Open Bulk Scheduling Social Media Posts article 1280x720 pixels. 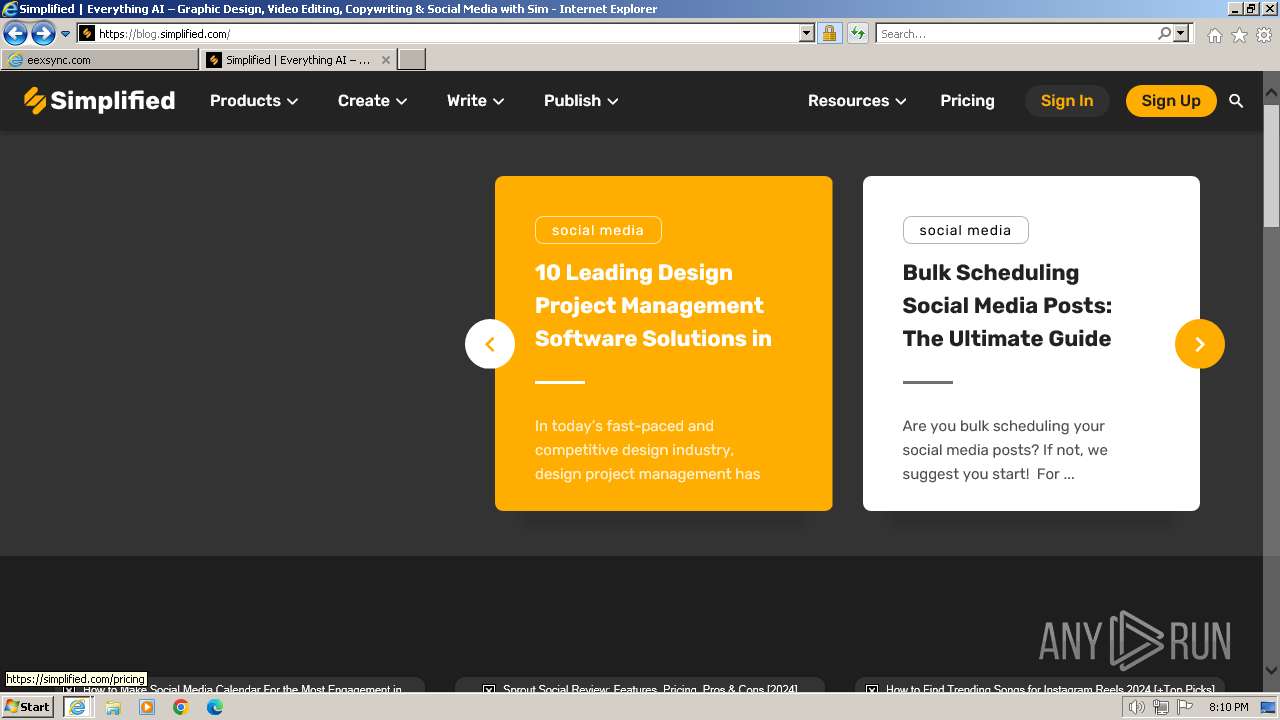1007,305
